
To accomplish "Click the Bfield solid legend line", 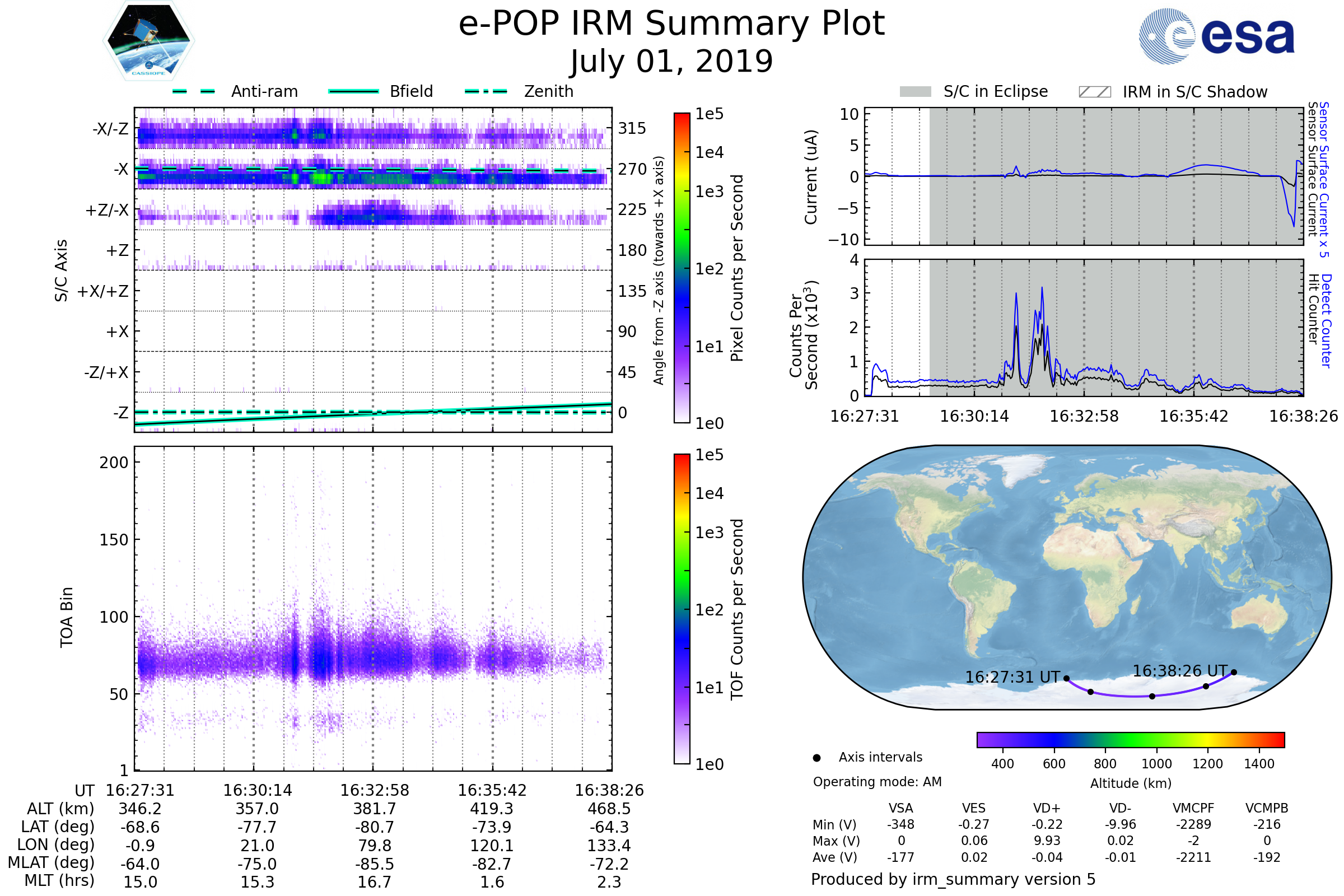I will coord(353,91).
